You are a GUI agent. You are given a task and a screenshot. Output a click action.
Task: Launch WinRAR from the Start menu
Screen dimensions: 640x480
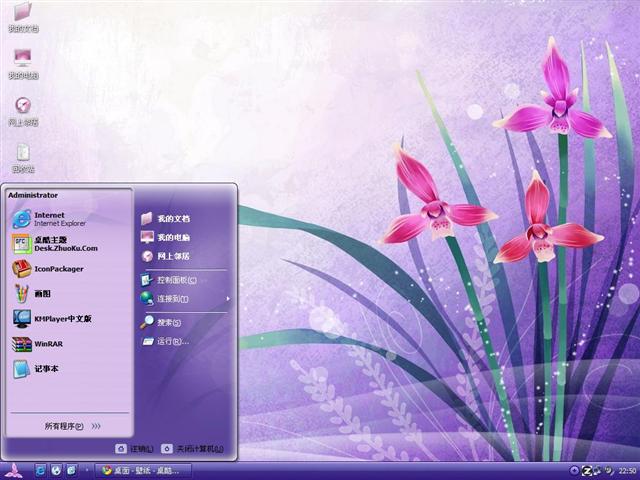pyautogui.click(x=69, y=344)
